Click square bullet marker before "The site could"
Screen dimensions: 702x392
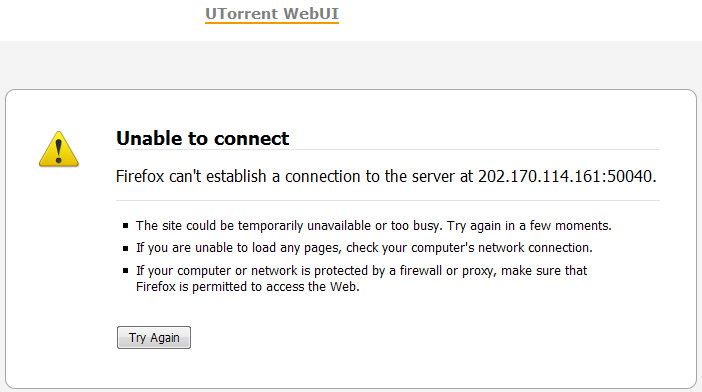click(126, 226)
